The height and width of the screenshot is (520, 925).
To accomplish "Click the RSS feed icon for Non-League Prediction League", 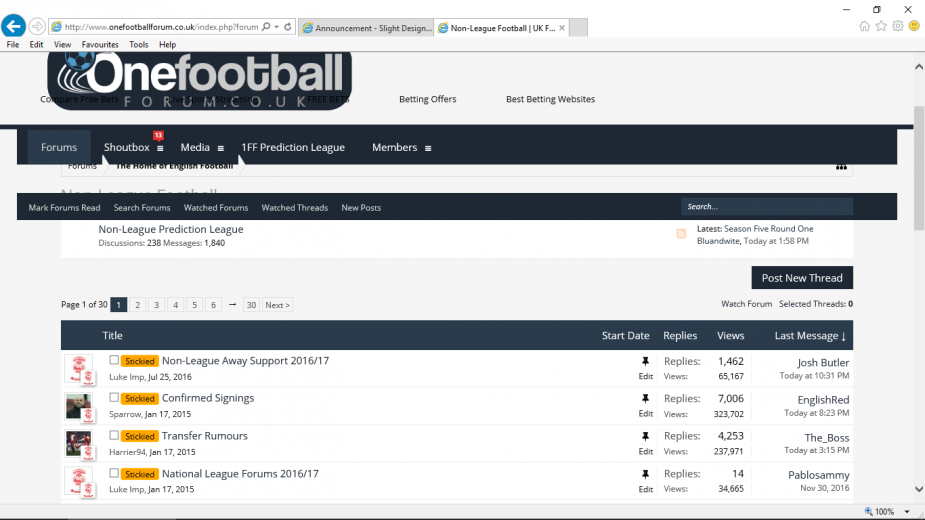I will (681, 234).
